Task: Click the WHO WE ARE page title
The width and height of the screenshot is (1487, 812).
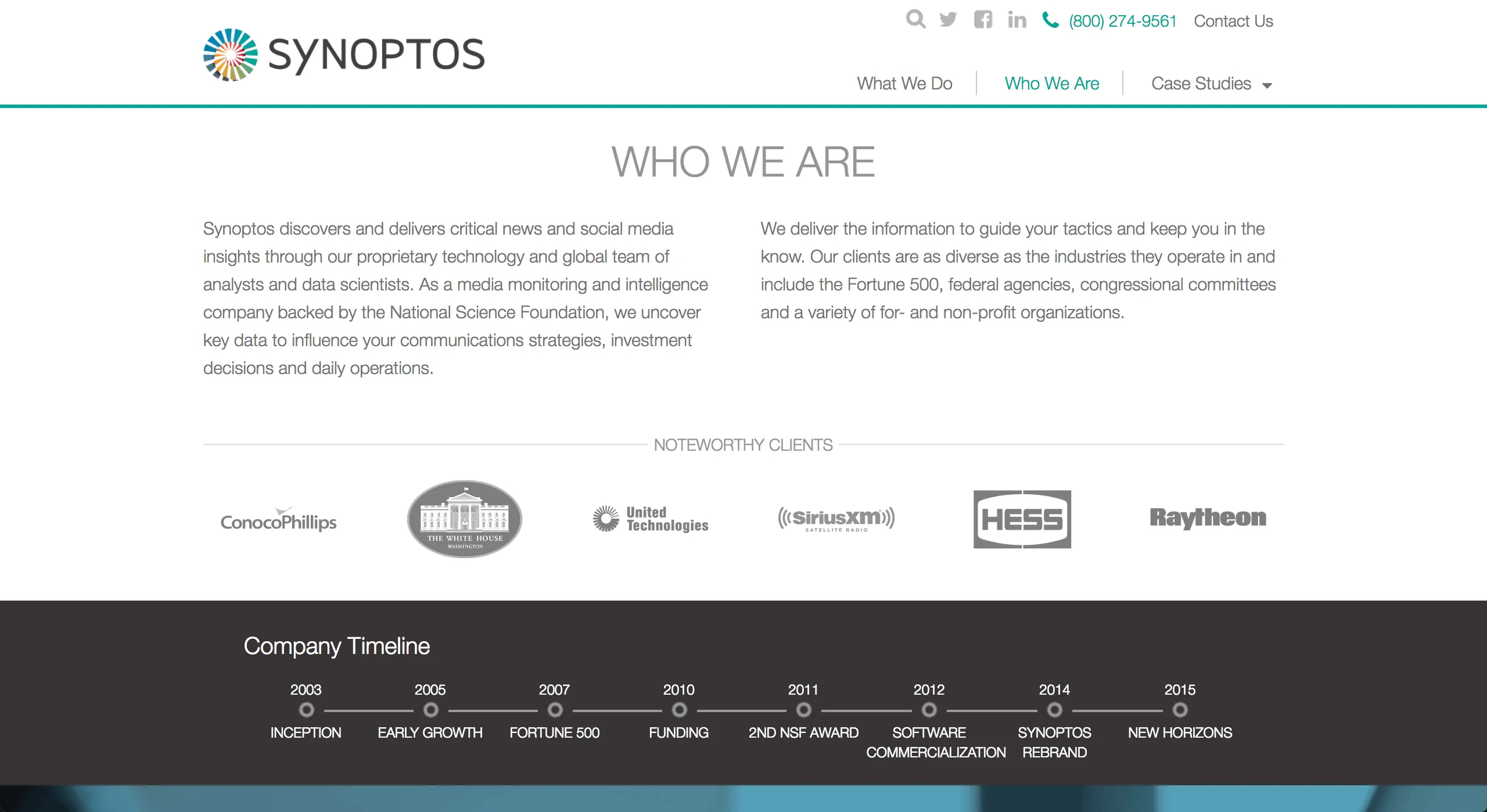Action: click(743, 161)
